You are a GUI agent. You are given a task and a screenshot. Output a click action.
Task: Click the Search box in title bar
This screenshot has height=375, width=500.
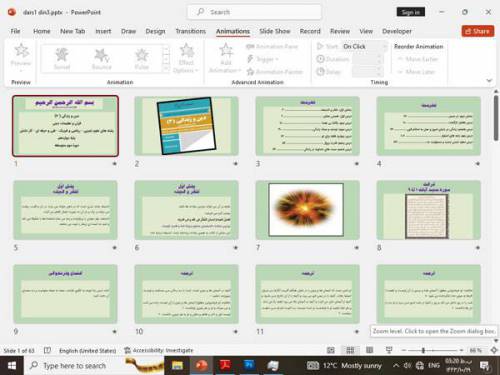(255, 12)
